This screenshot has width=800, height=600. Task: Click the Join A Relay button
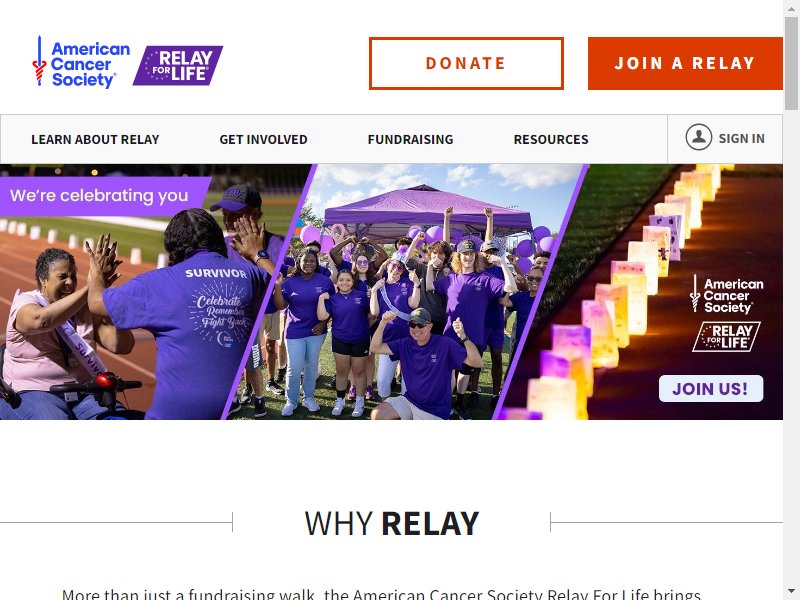point(685,63)
